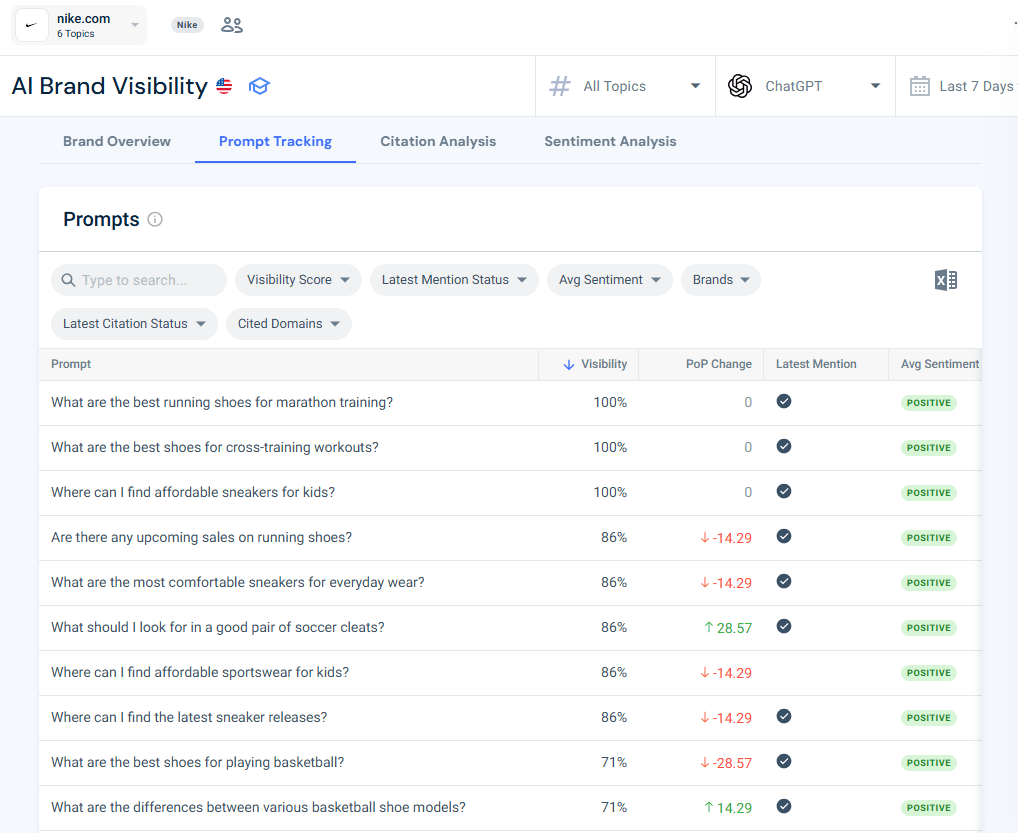Sort by the PoP Change column header
Viewport: 1018px width, 833px height.
coord(719,364)
